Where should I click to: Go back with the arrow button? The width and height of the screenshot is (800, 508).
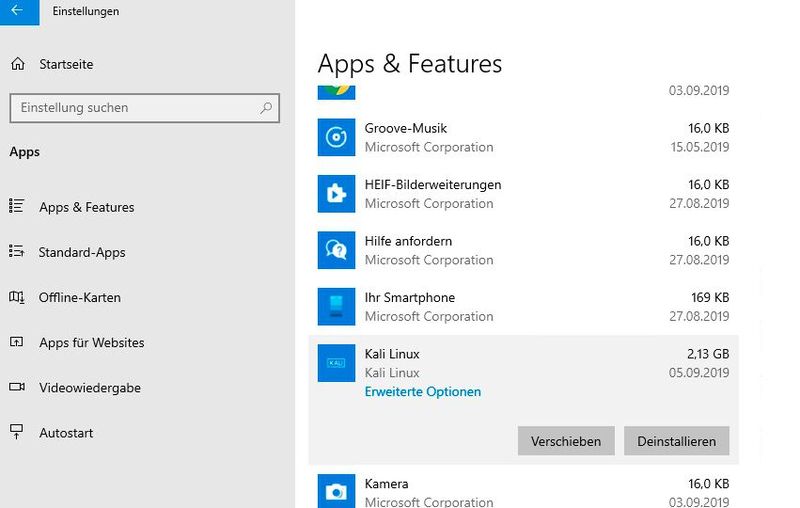coord(19,11)
